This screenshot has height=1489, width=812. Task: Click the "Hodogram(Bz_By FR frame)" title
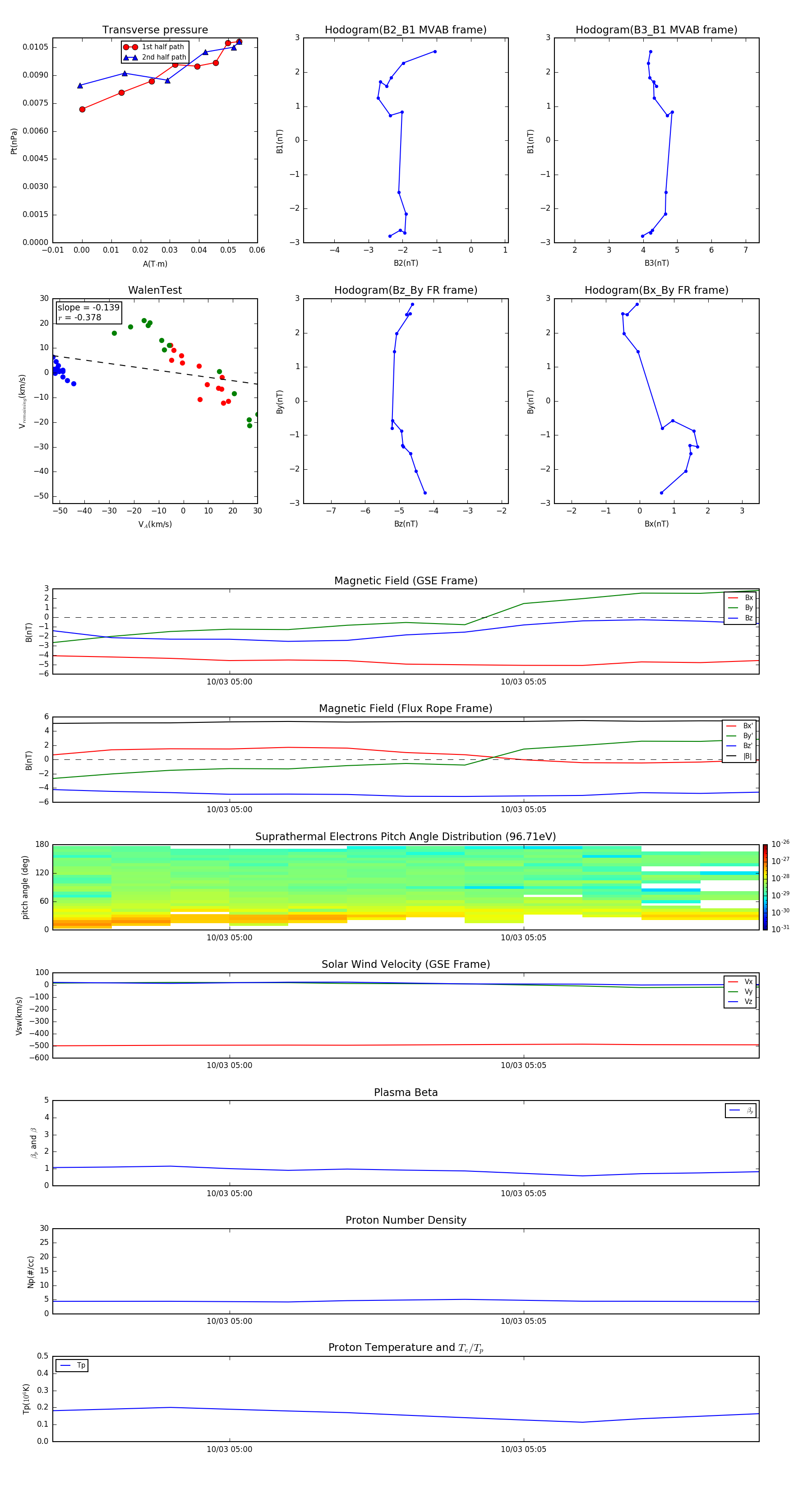coord(406,290)
